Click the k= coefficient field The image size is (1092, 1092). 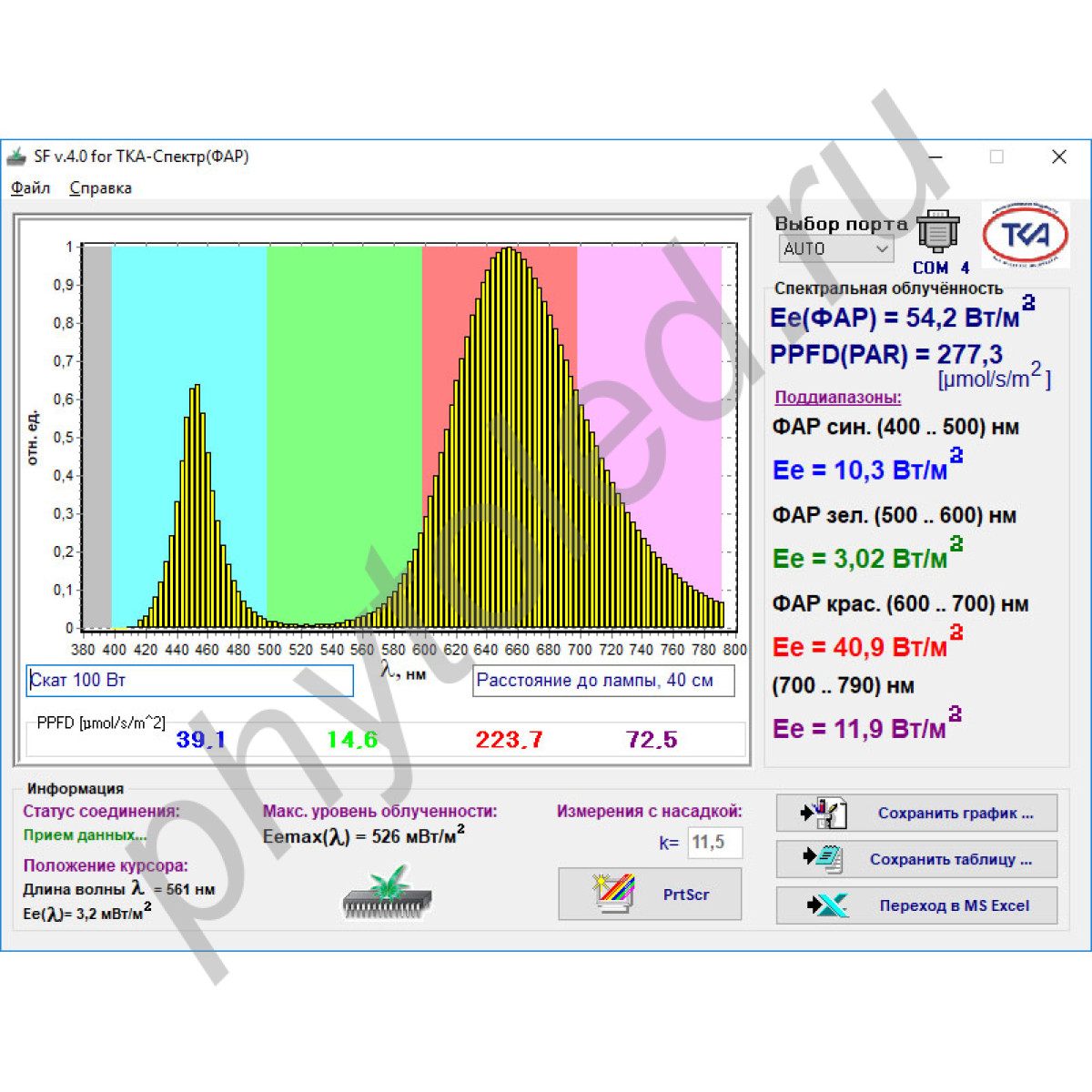pos(714,843)
